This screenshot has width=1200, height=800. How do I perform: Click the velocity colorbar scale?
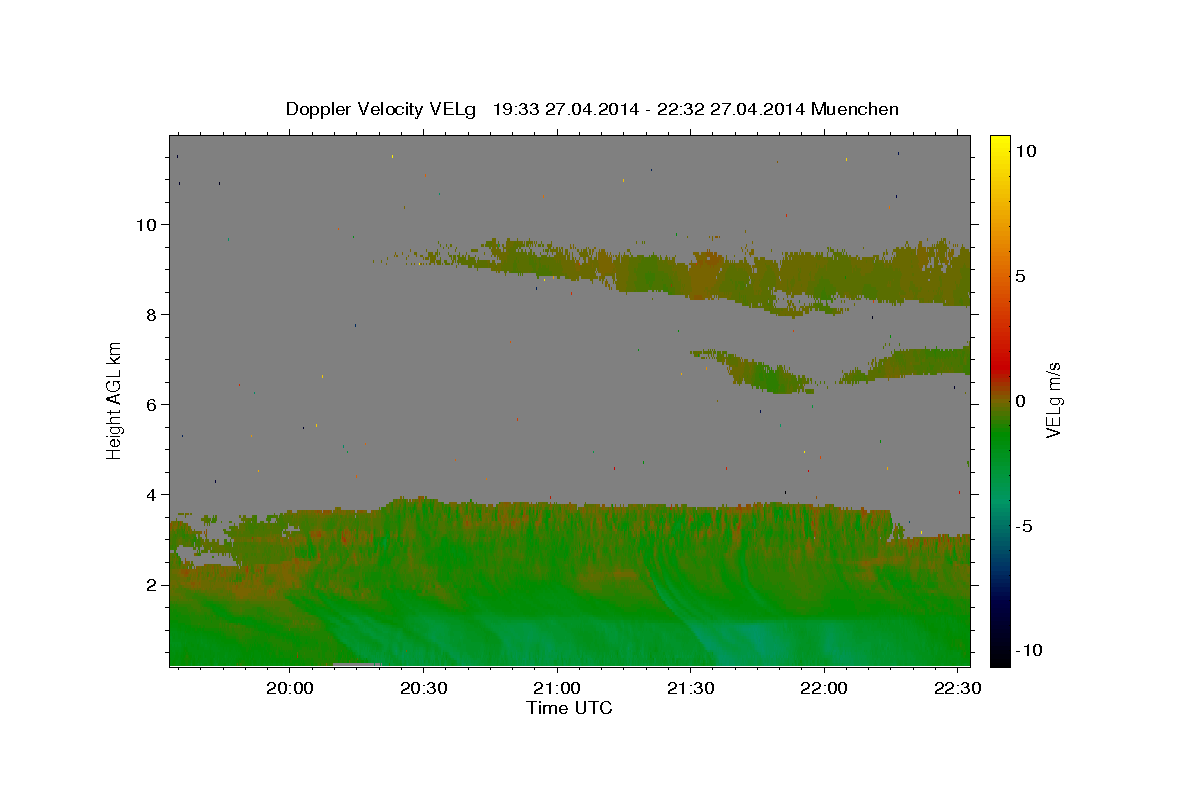point(999,400)
